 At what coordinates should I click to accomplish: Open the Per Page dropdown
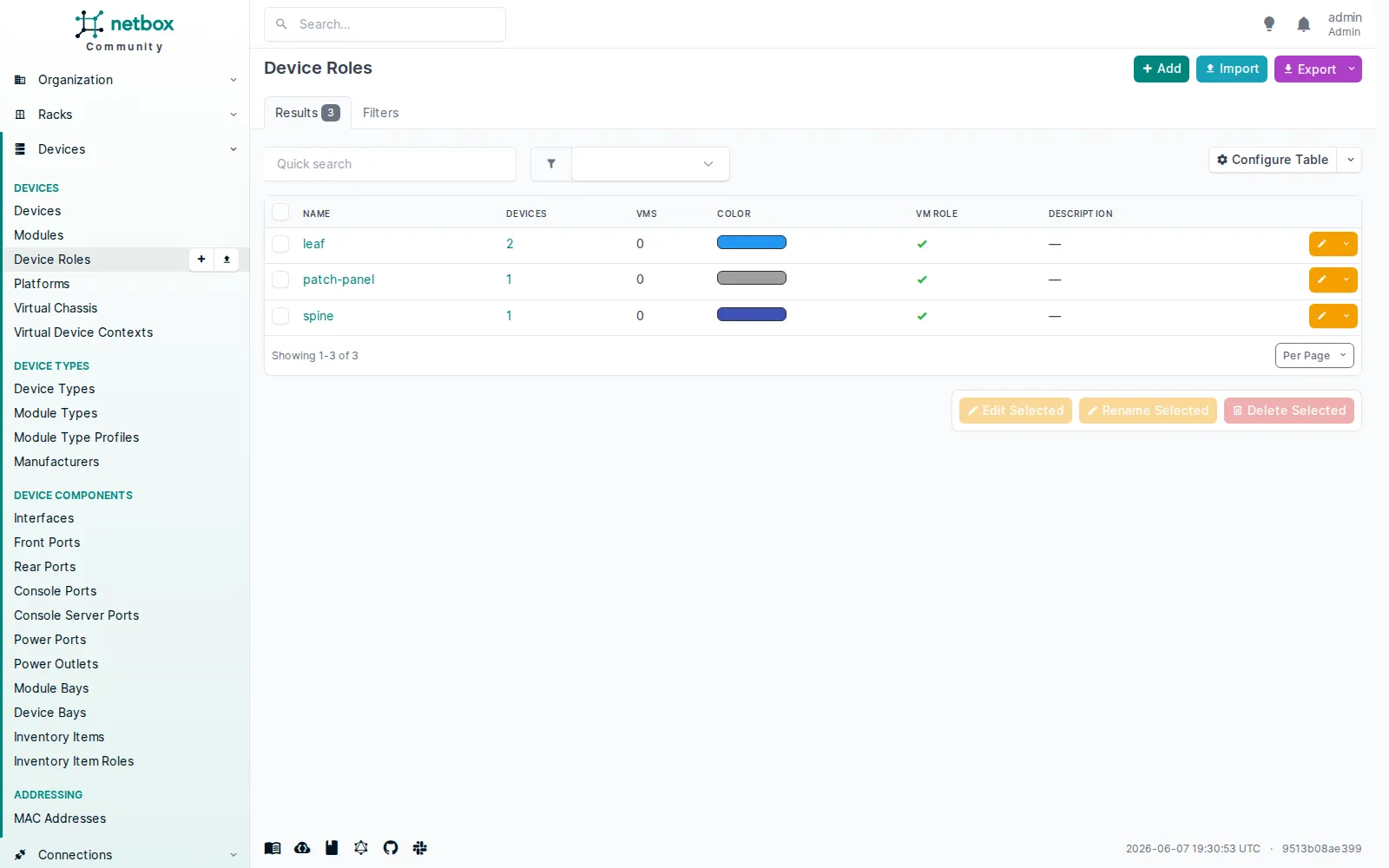pos(1314,356)
